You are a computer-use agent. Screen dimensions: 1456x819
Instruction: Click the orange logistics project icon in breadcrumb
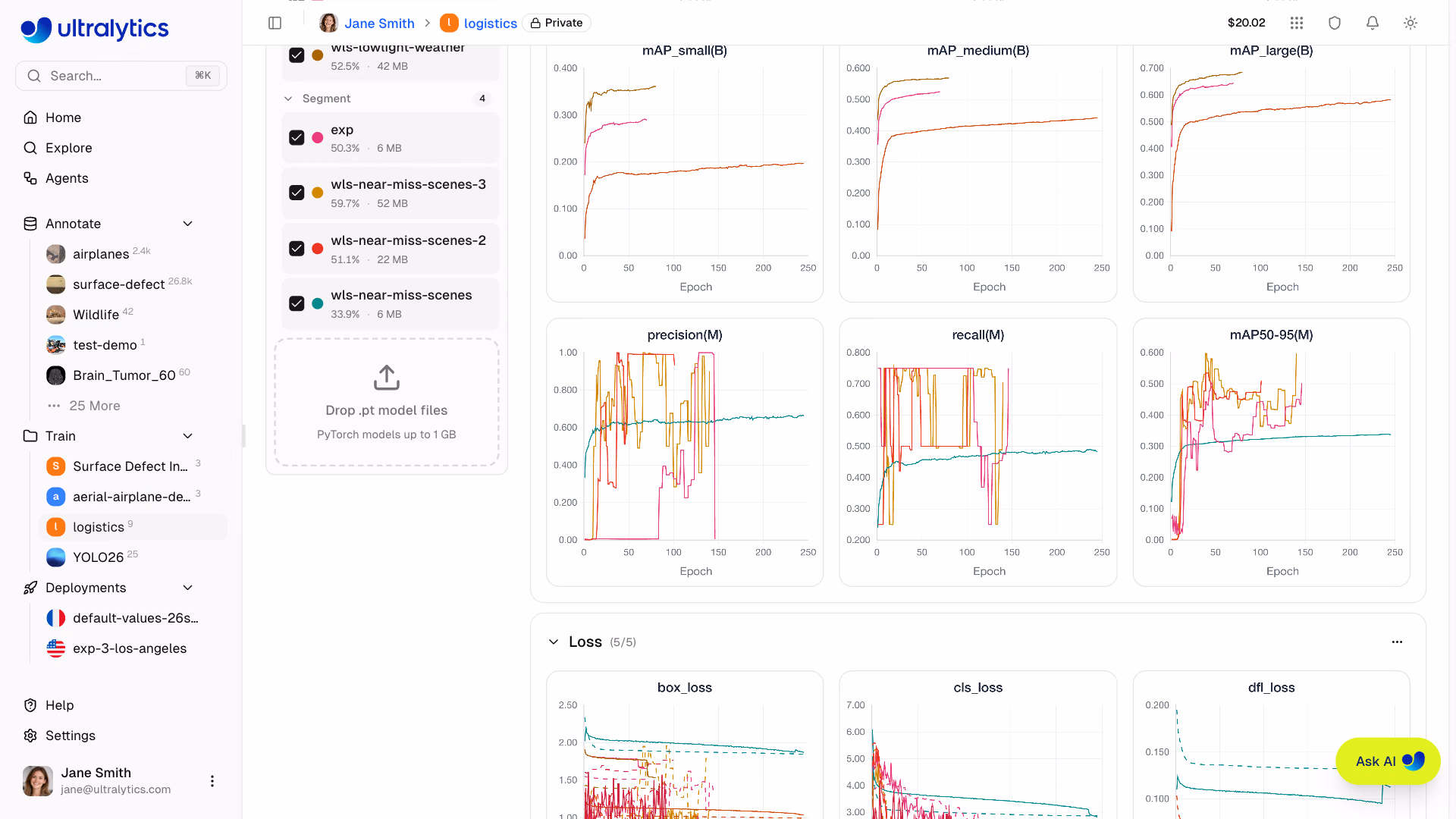[x=449, y=23]
